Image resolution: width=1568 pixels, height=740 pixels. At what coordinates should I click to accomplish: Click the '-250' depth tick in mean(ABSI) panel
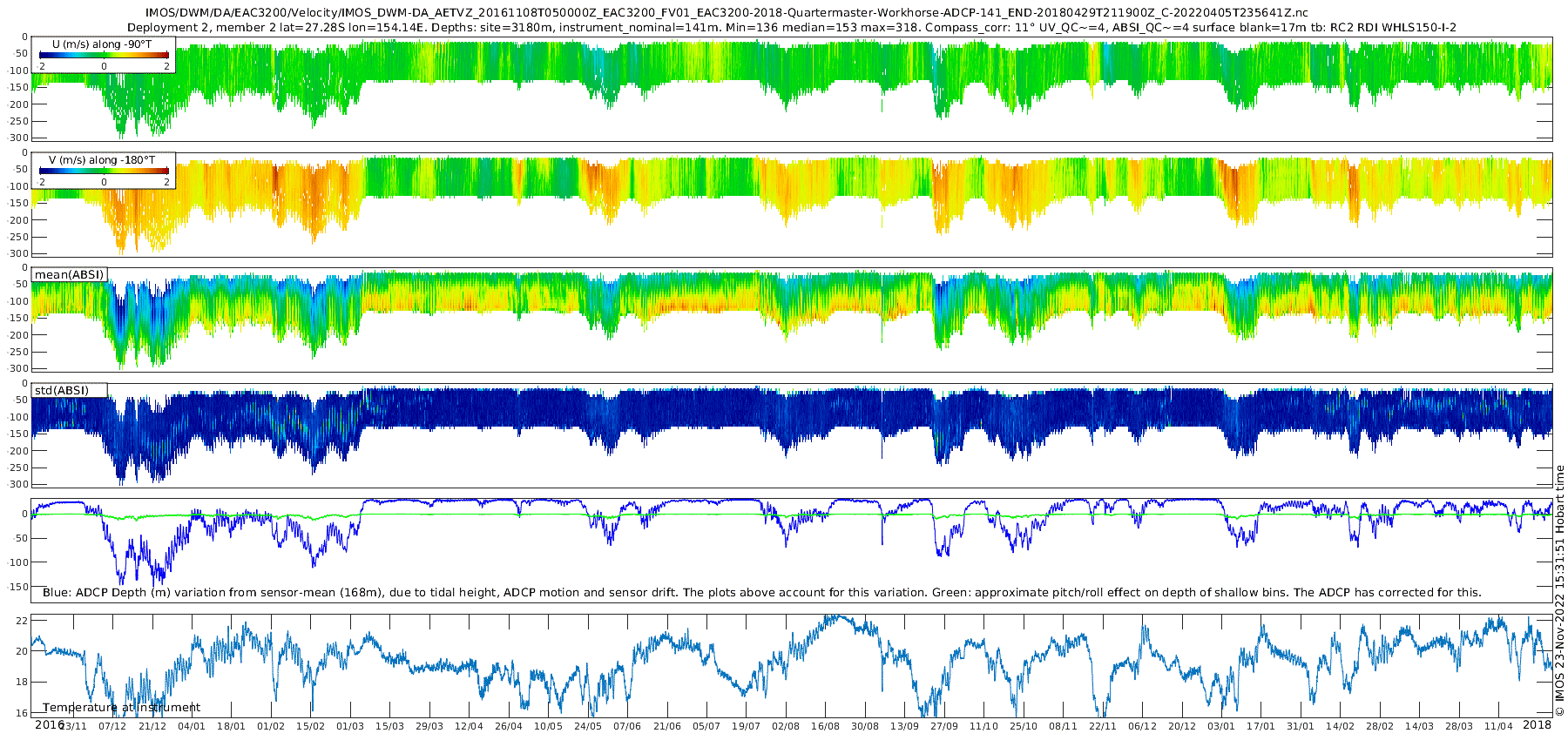[18, 352]
